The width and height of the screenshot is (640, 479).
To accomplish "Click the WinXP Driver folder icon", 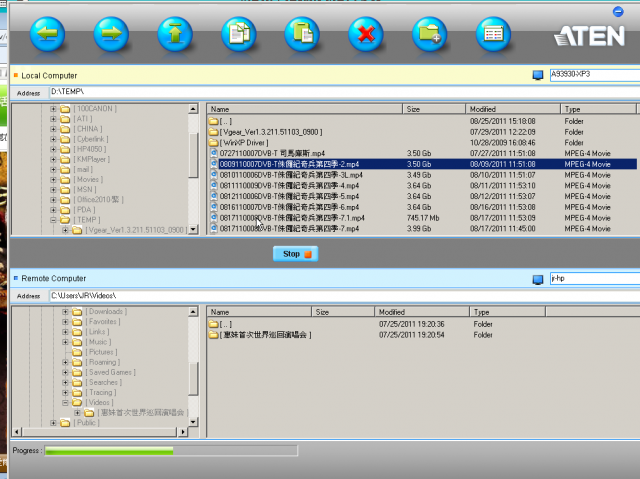I will [x=213, y=142].
